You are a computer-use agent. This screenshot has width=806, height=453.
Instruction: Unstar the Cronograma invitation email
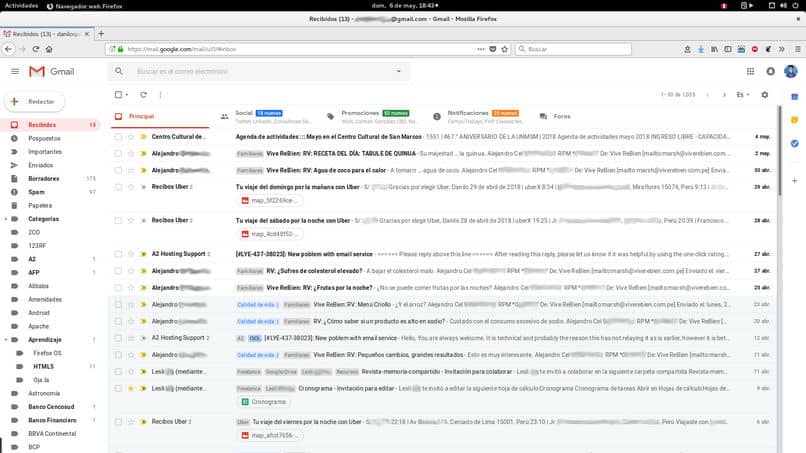(131, 388)
